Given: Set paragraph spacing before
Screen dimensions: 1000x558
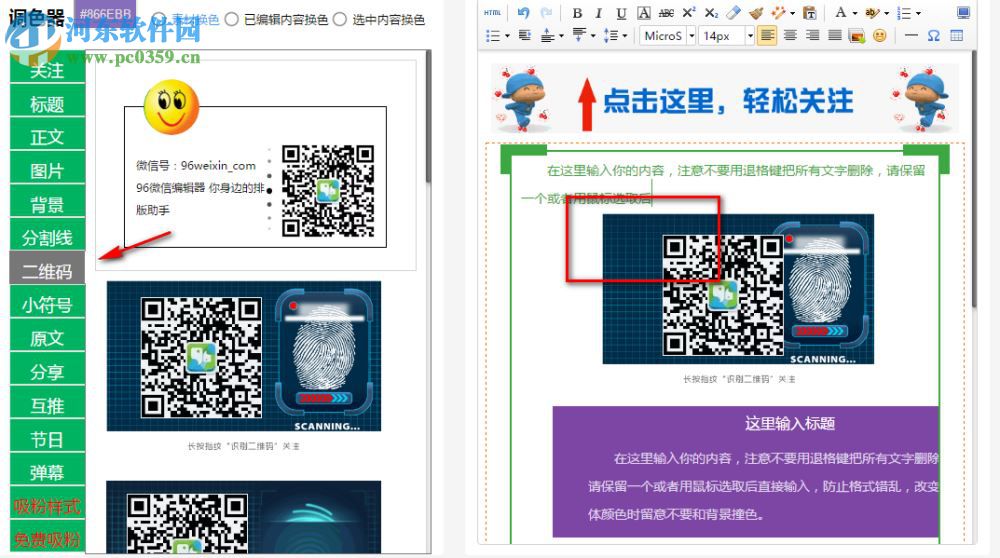Looking at the screenshot, I should coord(548,36).
